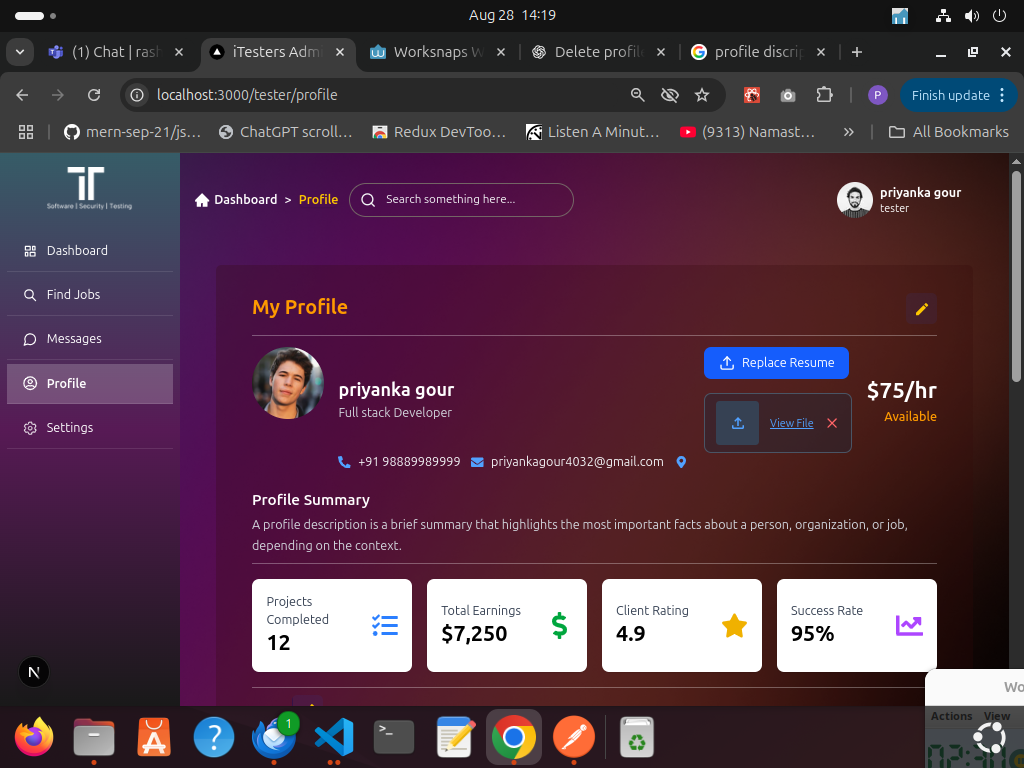
Task: Expand hidden bookmarks with double chevron
Action: [848, 131]
